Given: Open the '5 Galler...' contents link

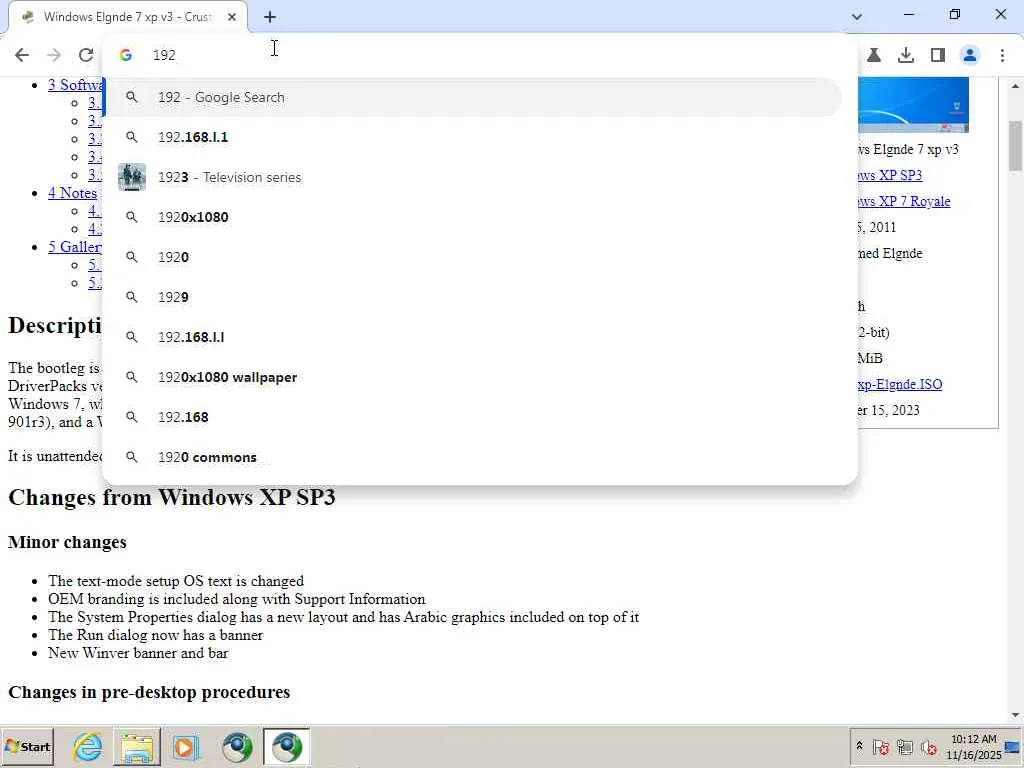Looking at the screenshot, I should tap(74, 247).
